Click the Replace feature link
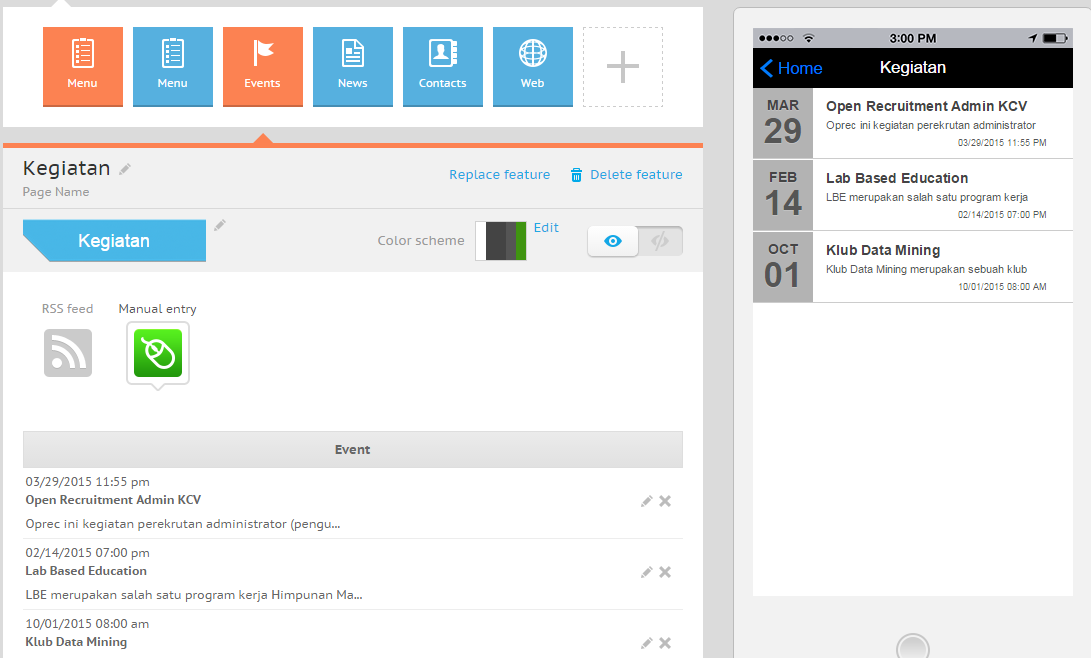The image size is (1091, 658). click(500, 175)
